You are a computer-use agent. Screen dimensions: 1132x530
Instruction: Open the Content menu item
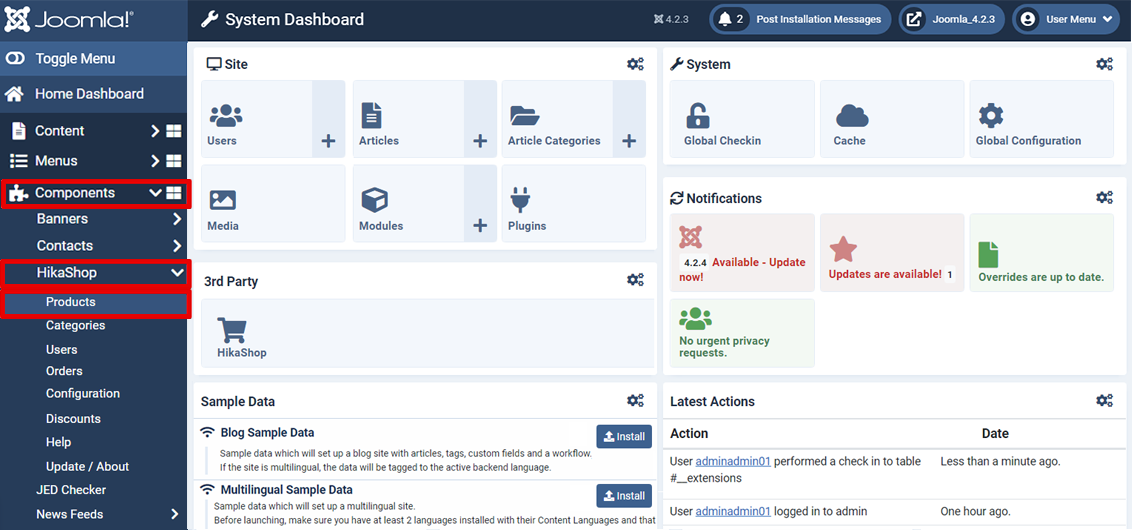coord(60,131)
